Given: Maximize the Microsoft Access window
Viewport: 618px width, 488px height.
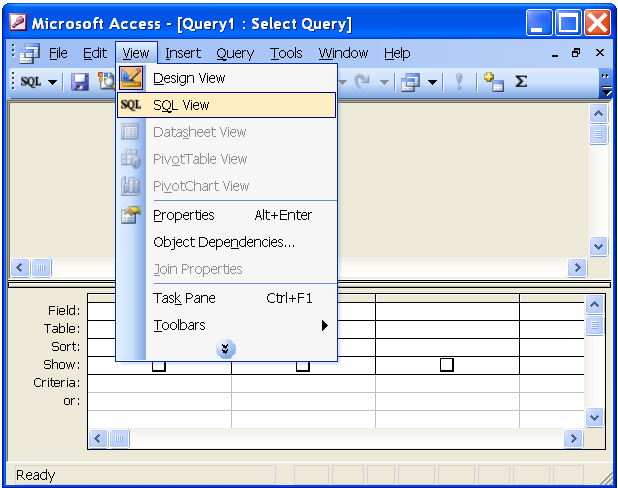Looking at the screenshot, I should pos(568,22).
